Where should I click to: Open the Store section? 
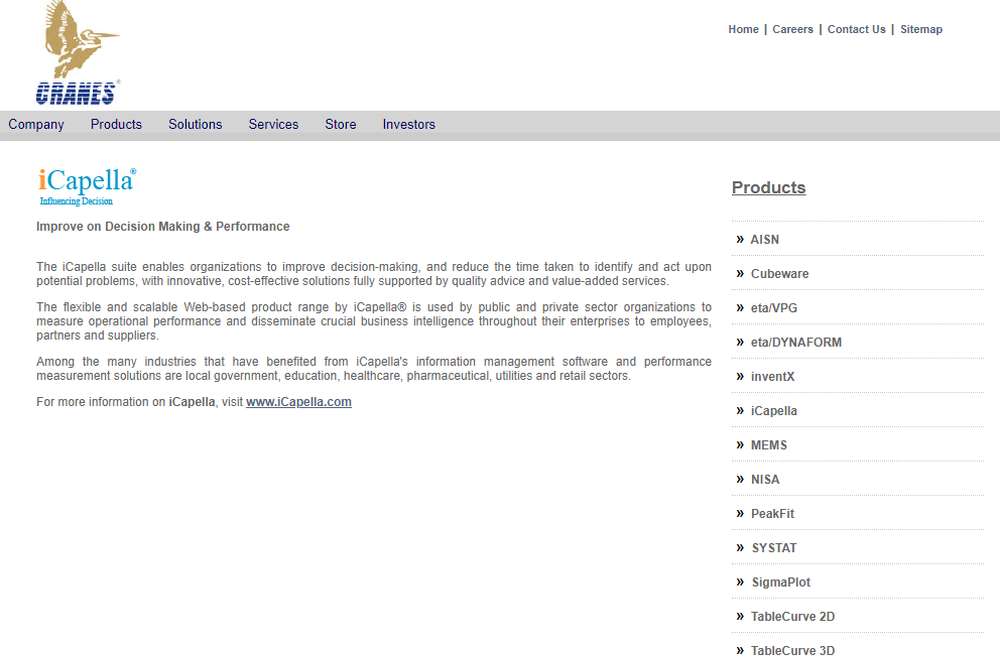(340, 124)
